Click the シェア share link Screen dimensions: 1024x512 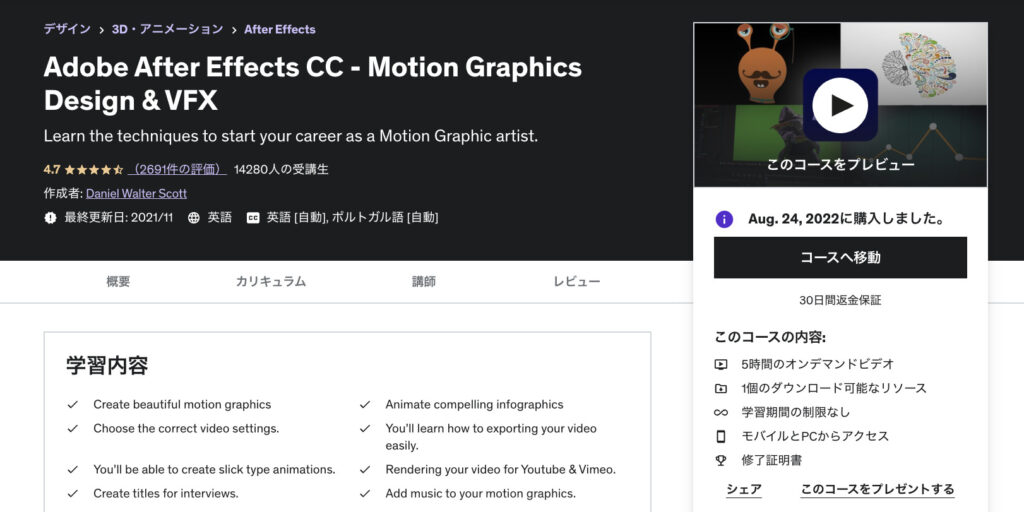click(x=744, y=489)
